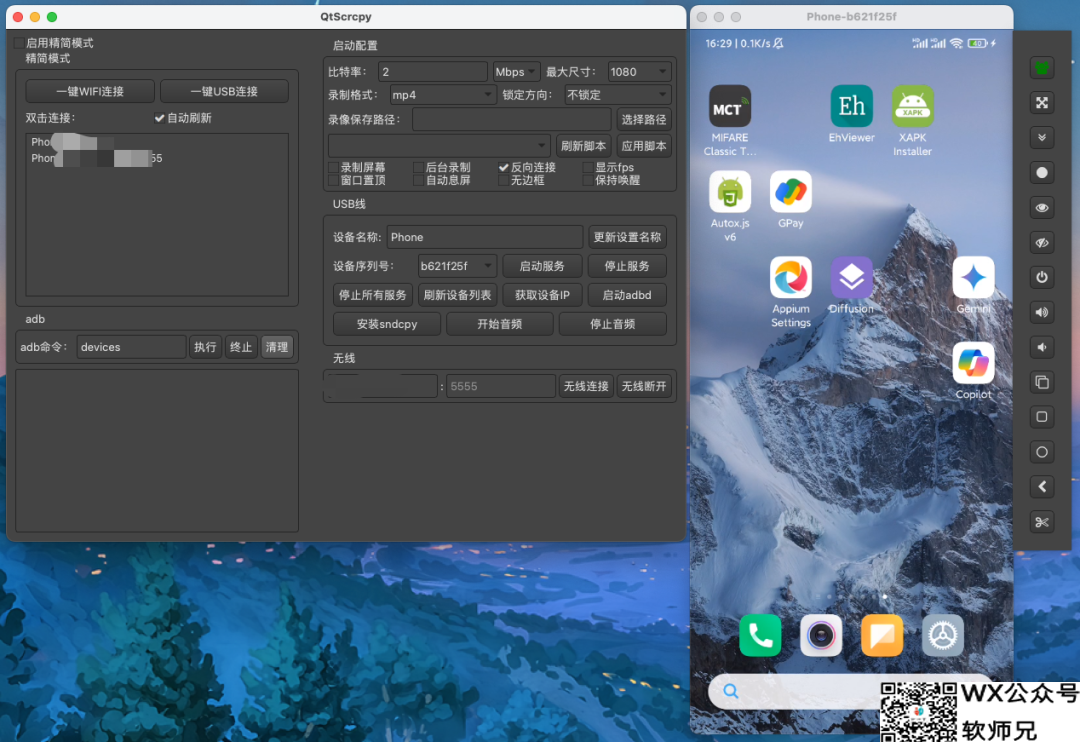Click the 选择路径 button
Image resolution: width=1080 pixels, height=742 pixels.
[644, 120]
